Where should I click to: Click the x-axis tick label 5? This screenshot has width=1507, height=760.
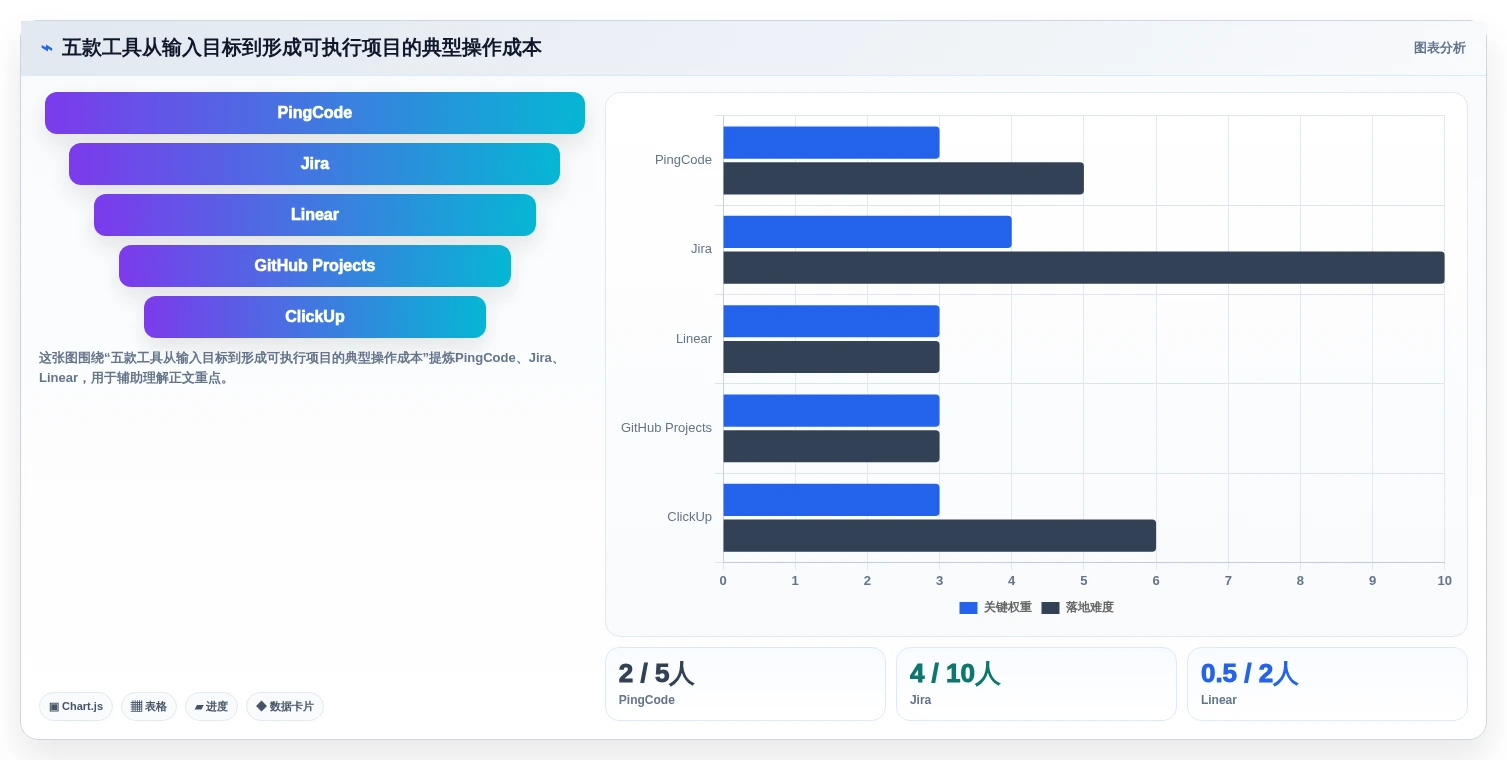pyautogui.click(x=1084, y=581)
